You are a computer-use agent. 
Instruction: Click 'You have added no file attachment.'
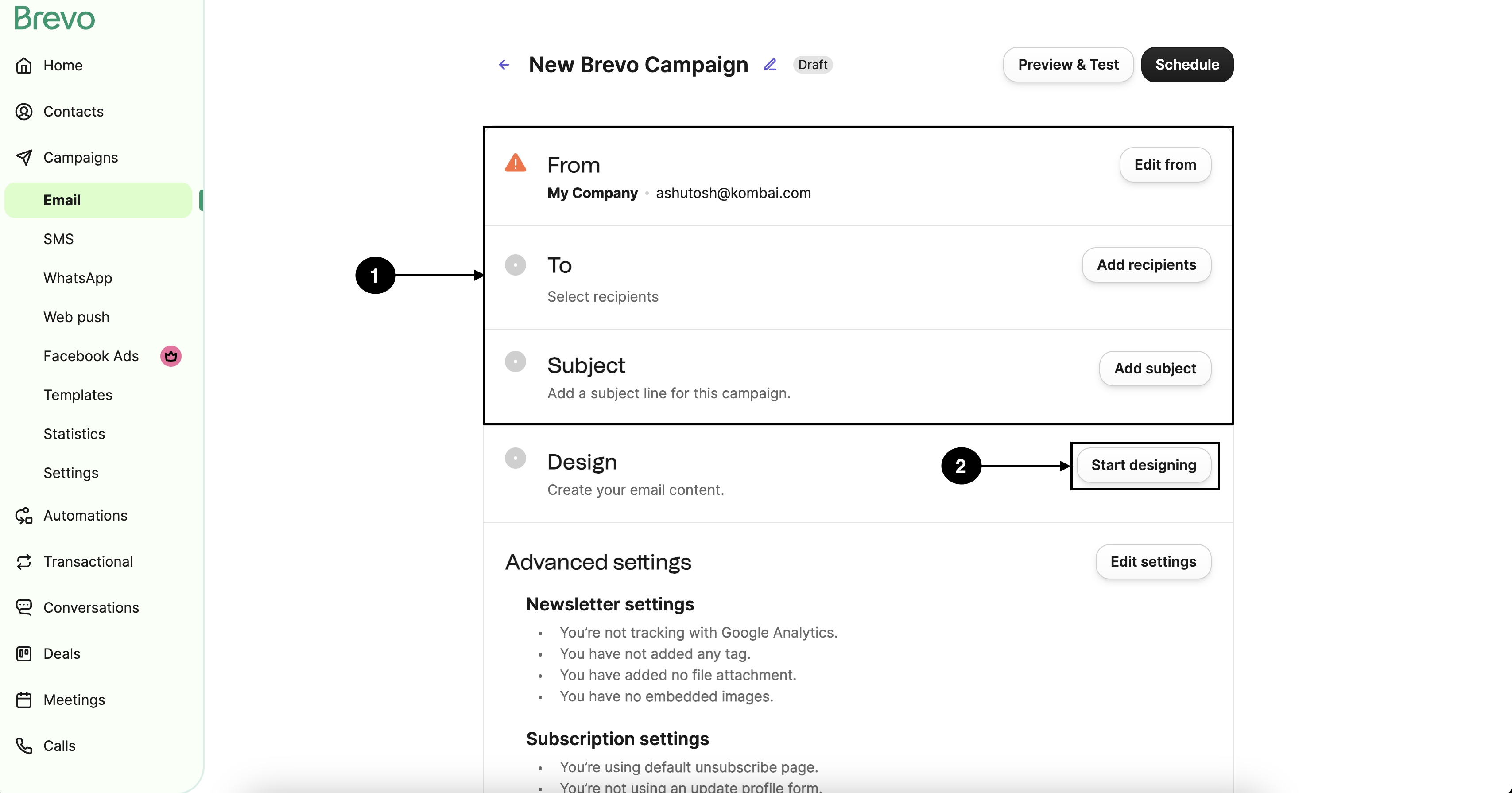tap(678, 675)
